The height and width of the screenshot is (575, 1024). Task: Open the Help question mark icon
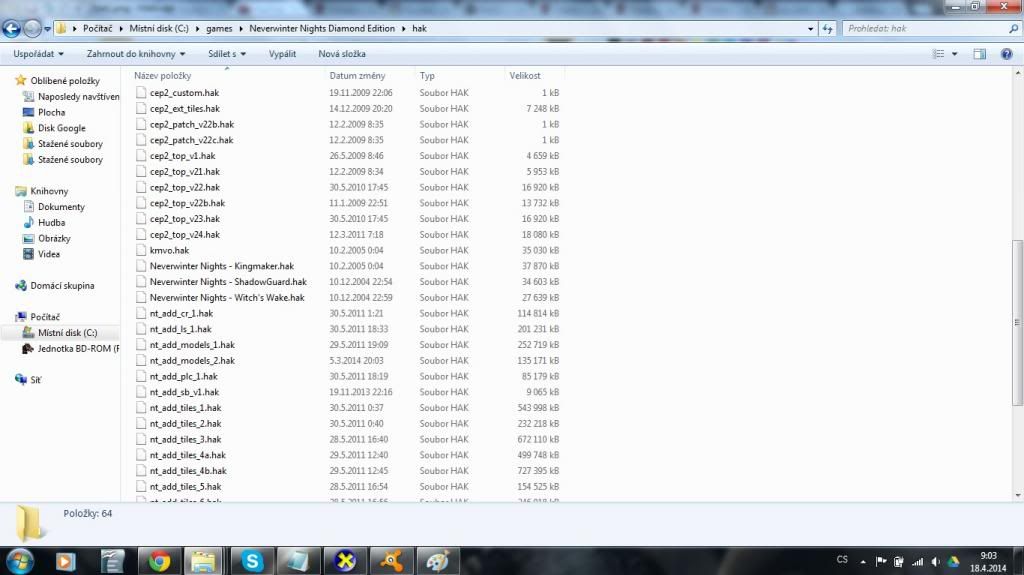point(1006,54)
